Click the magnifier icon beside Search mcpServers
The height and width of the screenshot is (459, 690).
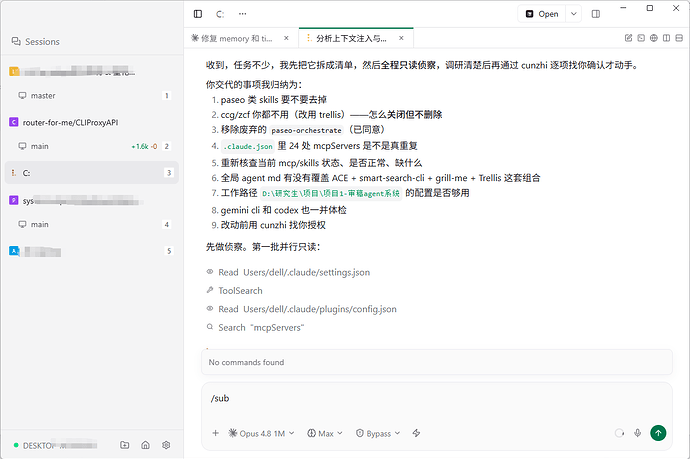click(x=210, y=327)
